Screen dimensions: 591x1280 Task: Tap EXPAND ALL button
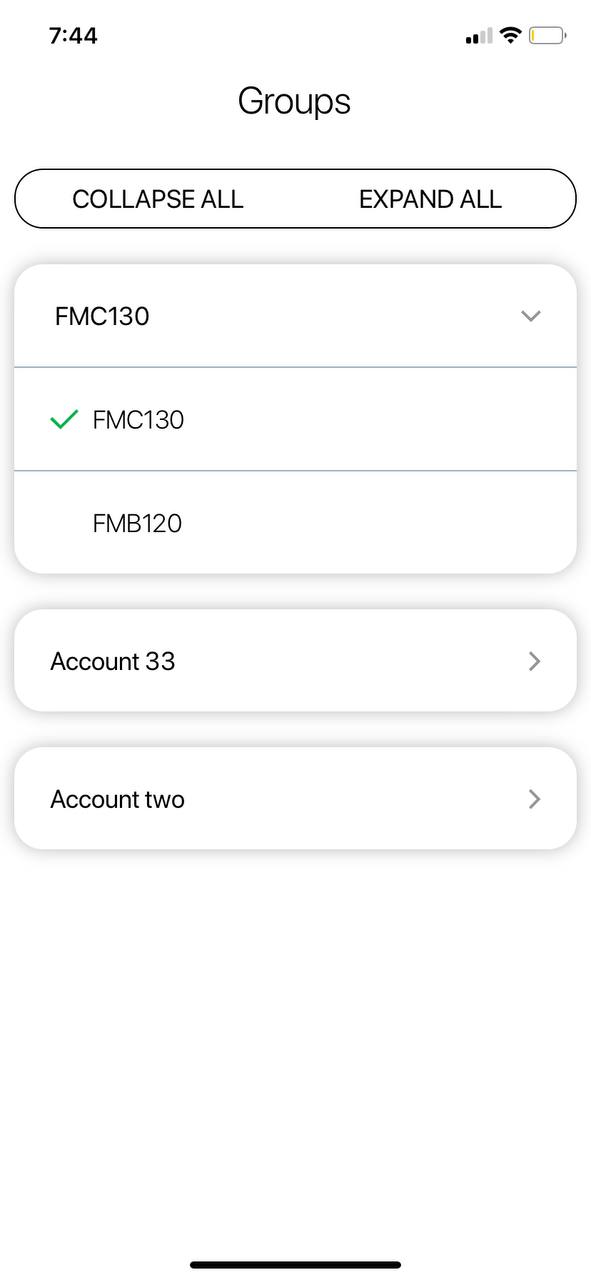click(430, 199)
